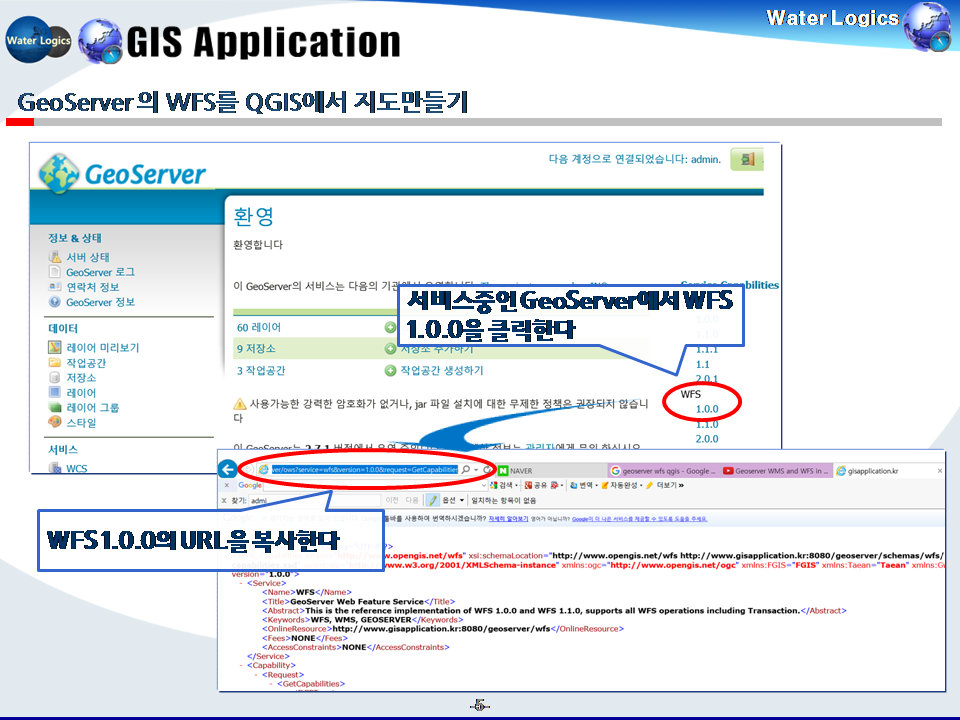Screen dimensions: 960x720
Task: Click green plus icon for 작업공간 생성하기
Action: pyautogui.click(x=390, y=370)
